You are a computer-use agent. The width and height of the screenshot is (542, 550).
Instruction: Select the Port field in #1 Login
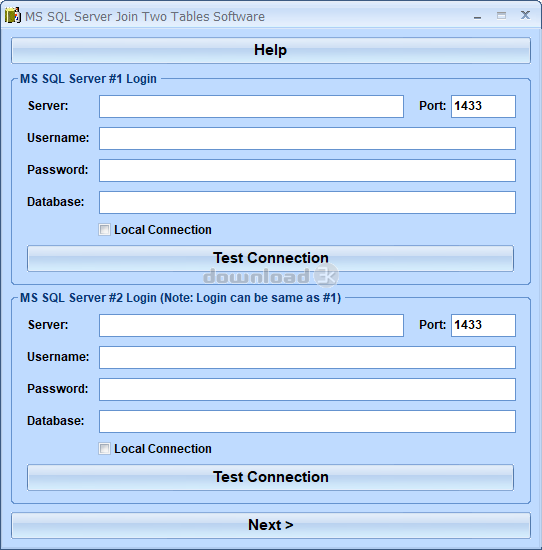click(x=483, y=106)
